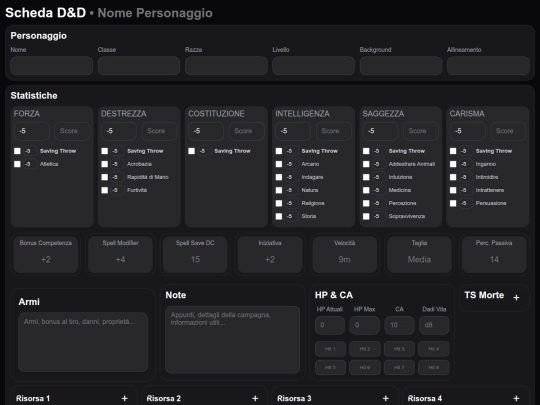
Task: Toggle the Forza Saving Throw checkbox
Action: [17, 151]
